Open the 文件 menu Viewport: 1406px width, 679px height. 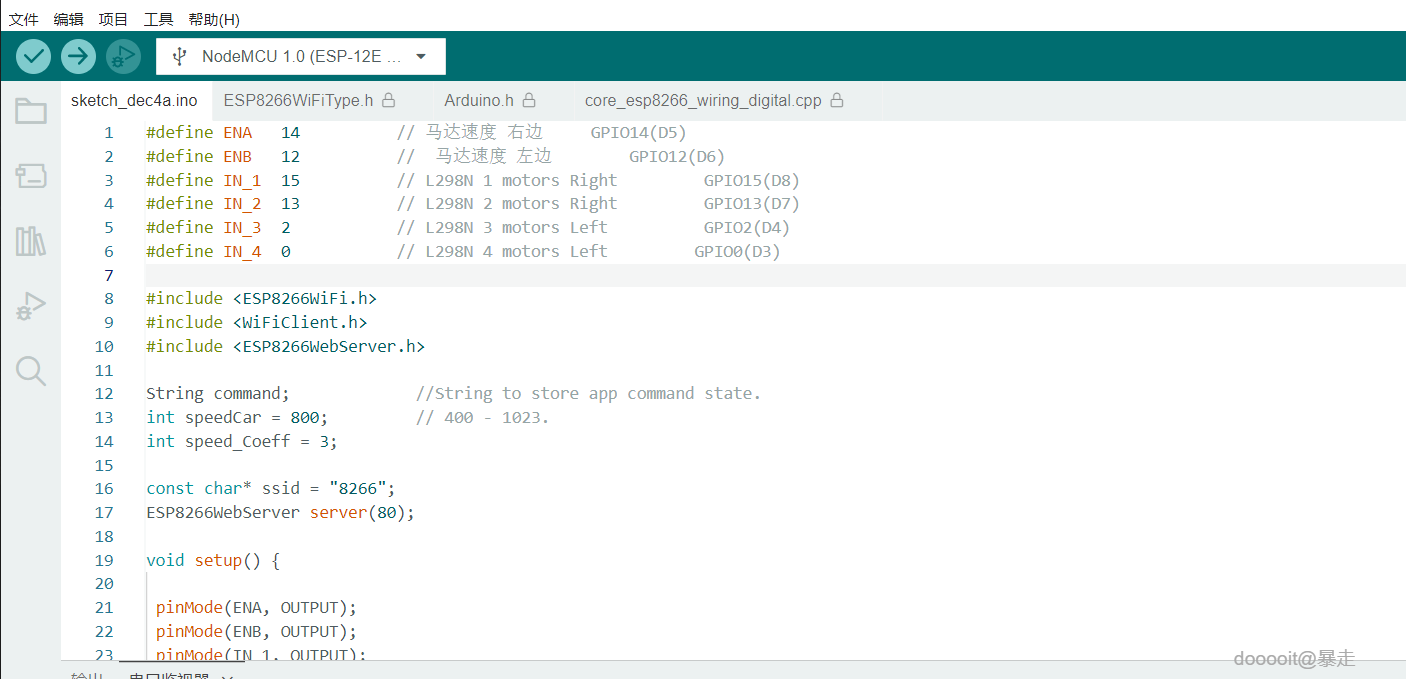click(24, 19)
